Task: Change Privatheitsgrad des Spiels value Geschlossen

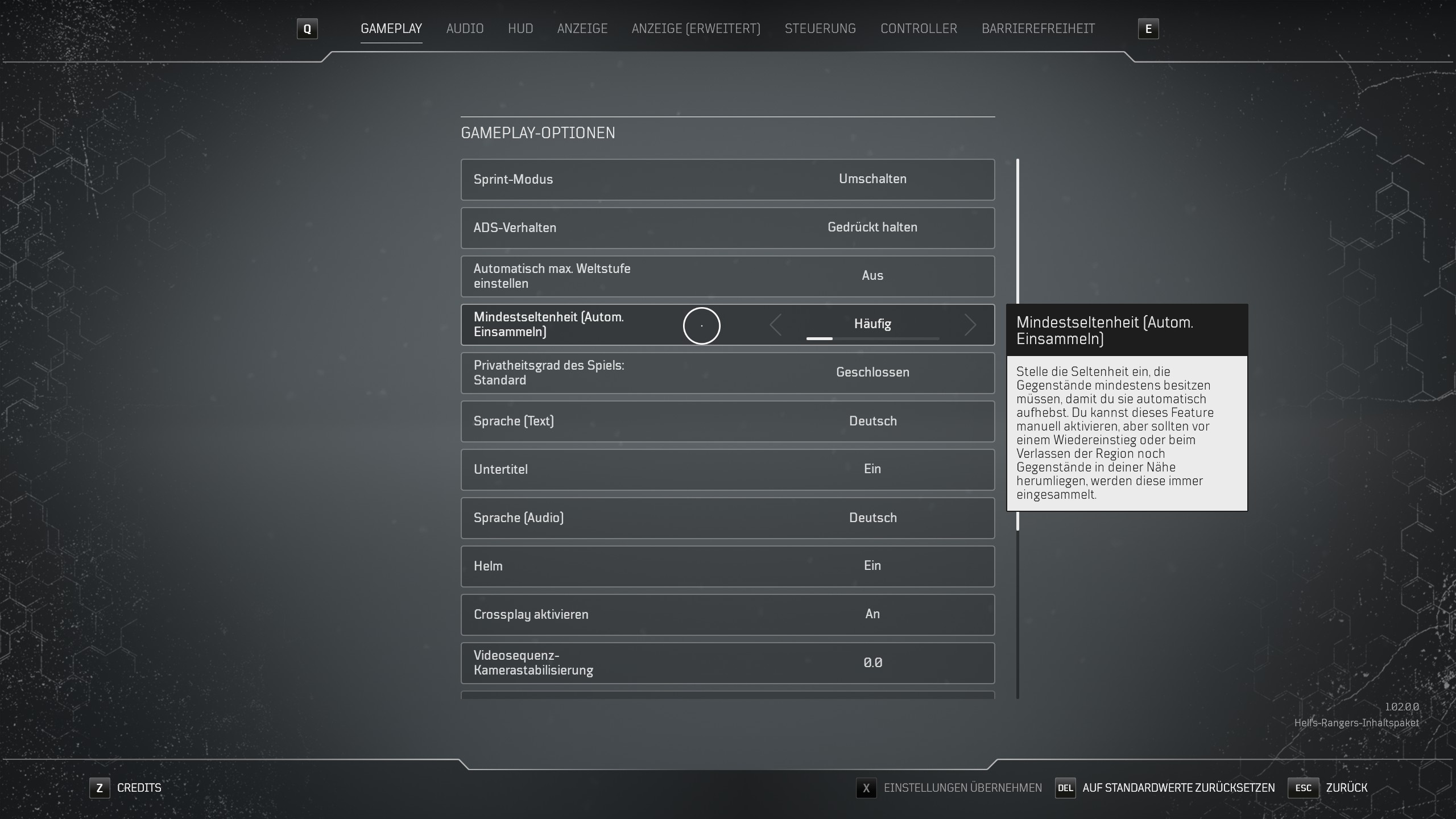Action: pos(872,372)
